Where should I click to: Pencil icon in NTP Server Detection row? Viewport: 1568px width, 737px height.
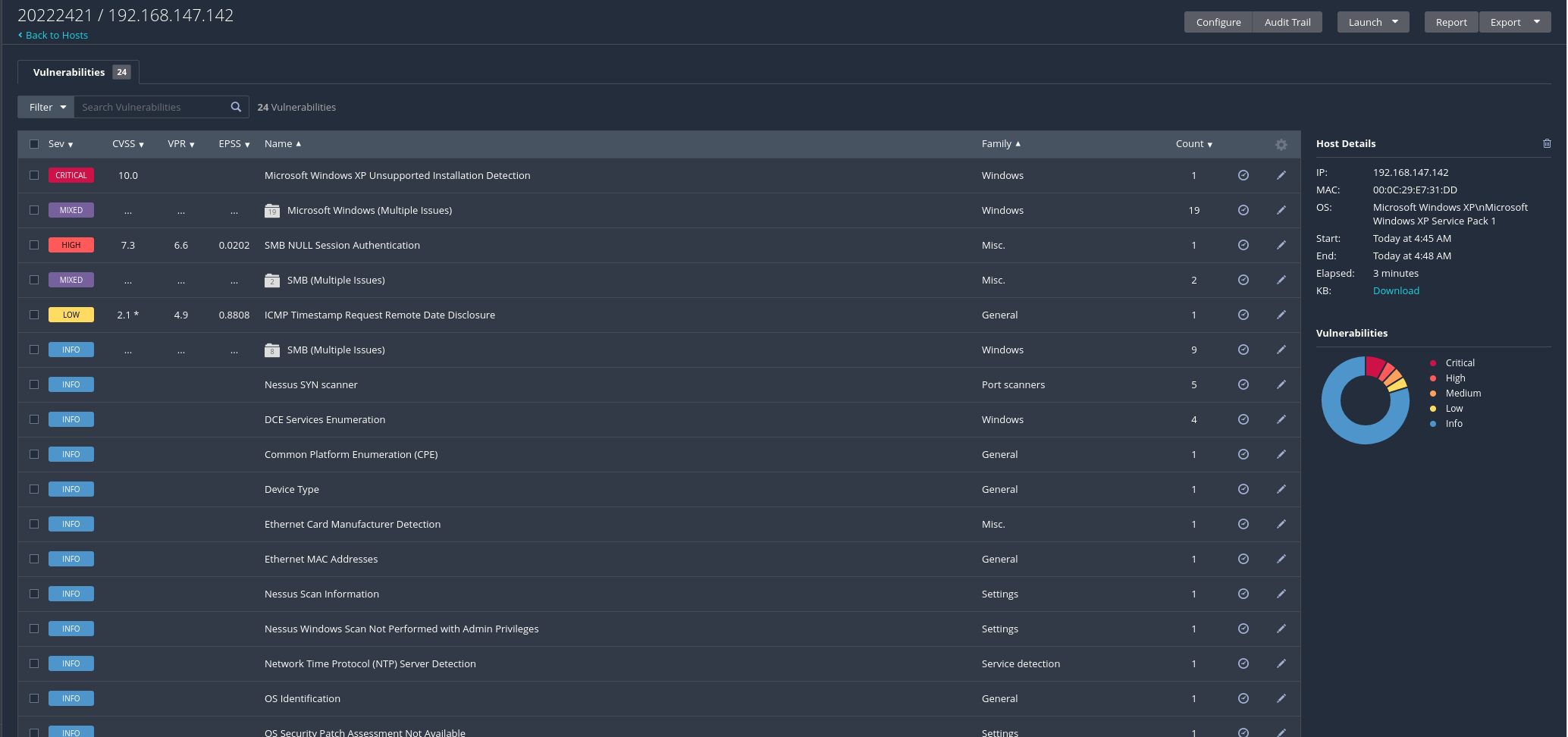(1281, 663)
